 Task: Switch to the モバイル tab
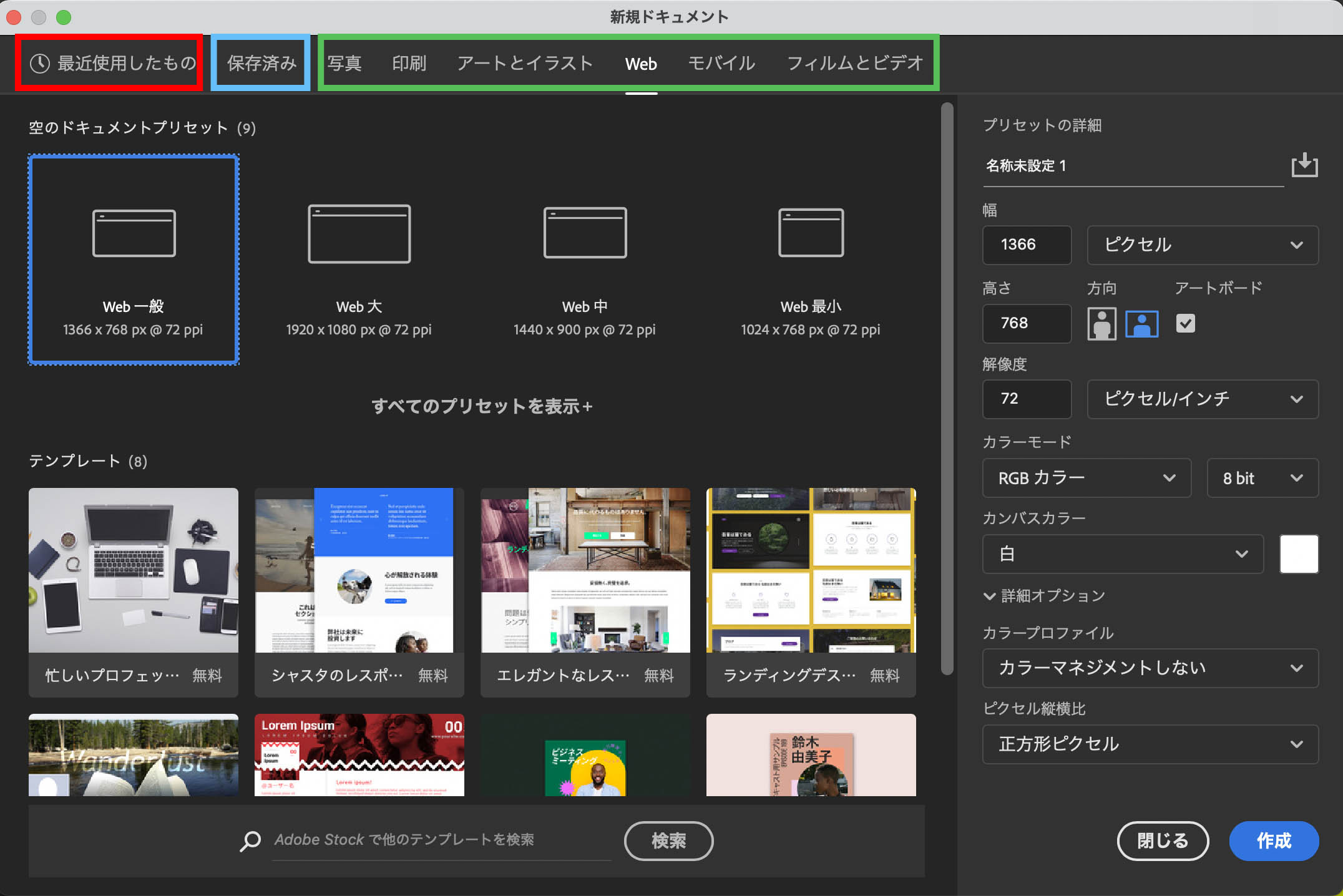tap(721, 63)
